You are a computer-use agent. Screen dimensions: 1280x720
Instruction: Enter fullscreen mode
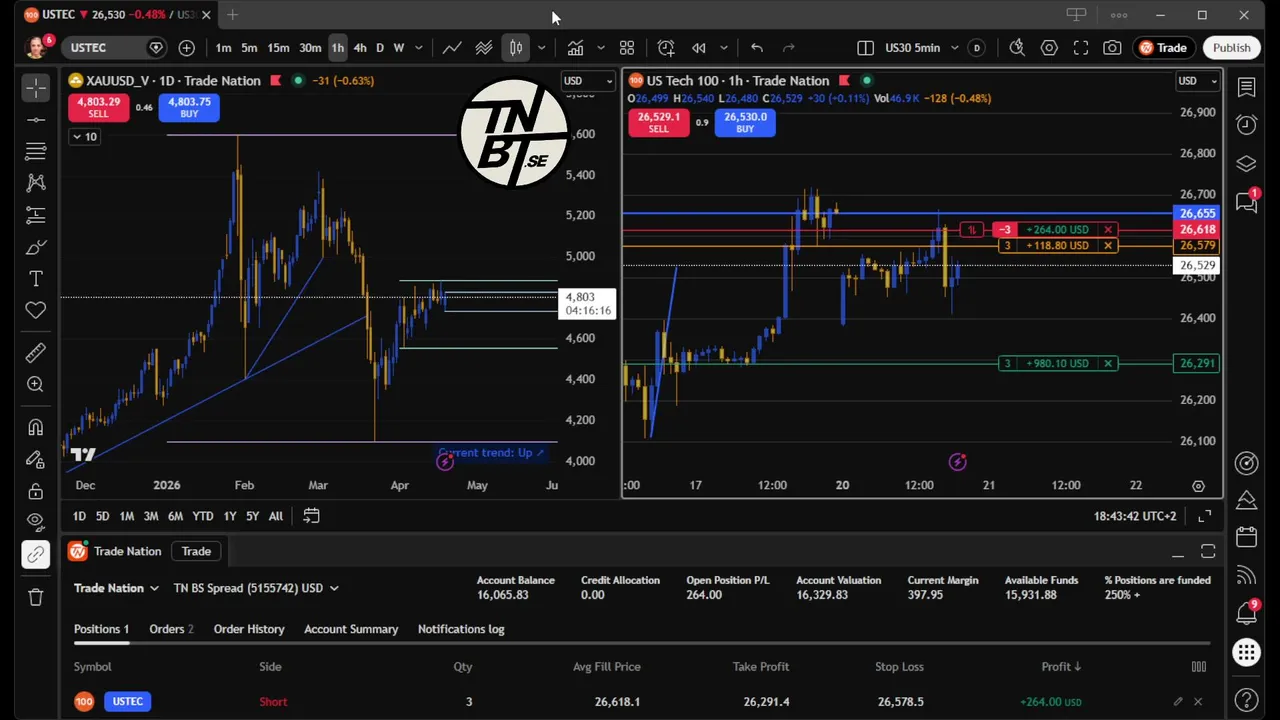tap(1081, 48)
